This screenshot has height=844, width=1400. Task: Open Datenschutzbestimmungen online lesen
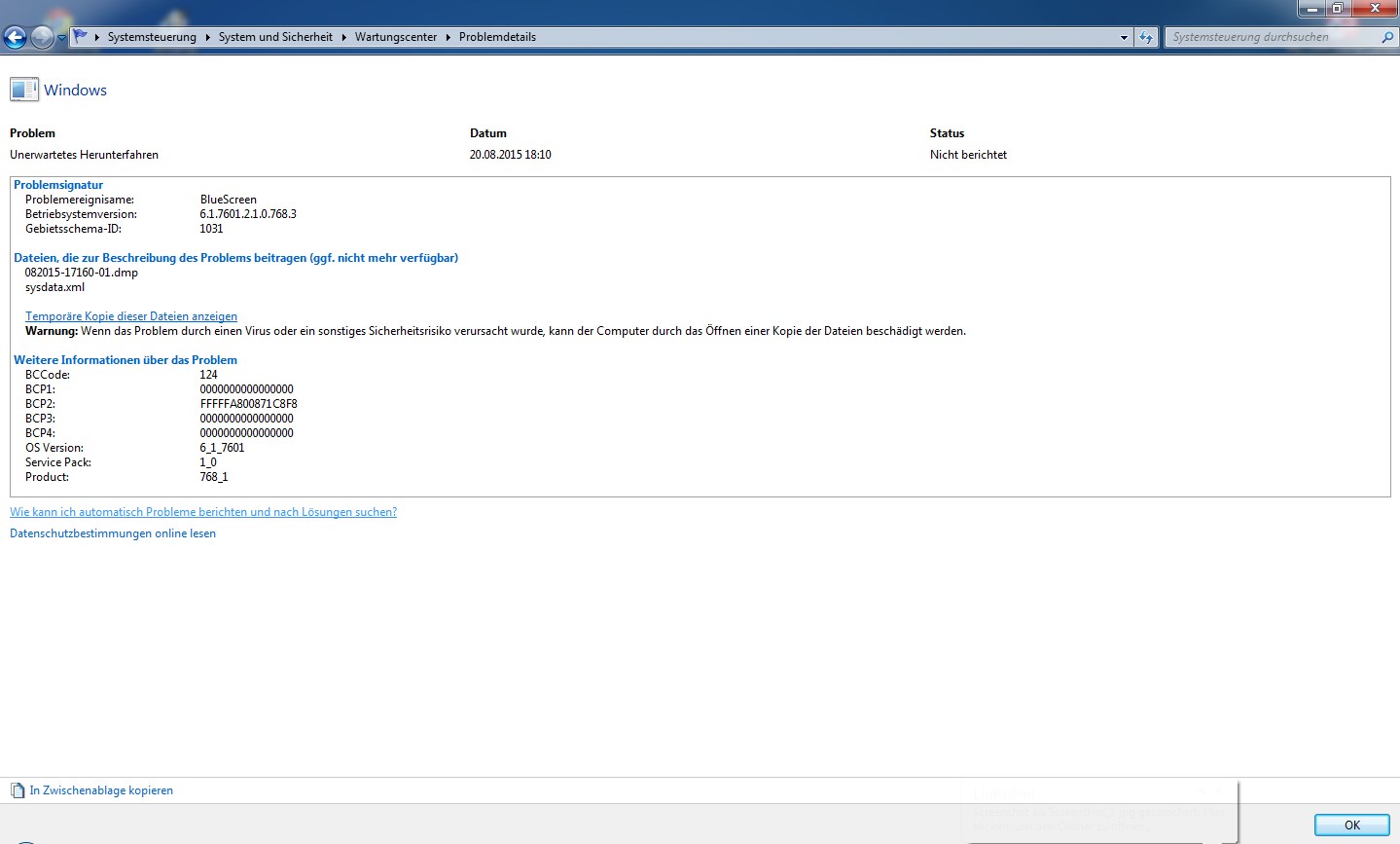pyautogui.click(x=113, y=533)
